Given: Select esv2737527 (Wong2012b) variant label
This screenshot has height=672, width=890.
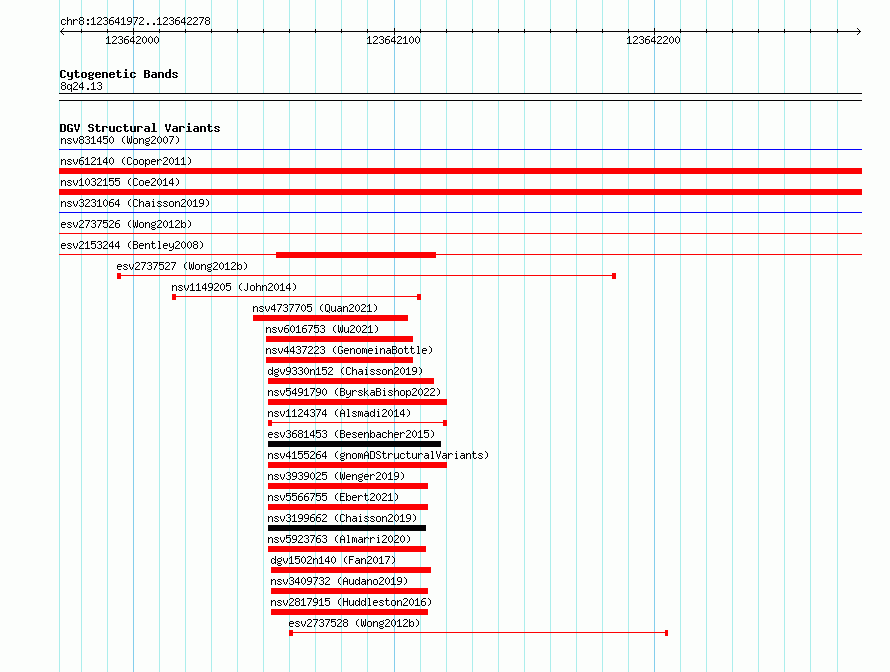Looking at the screenshot, I should [x=182, y=266].
